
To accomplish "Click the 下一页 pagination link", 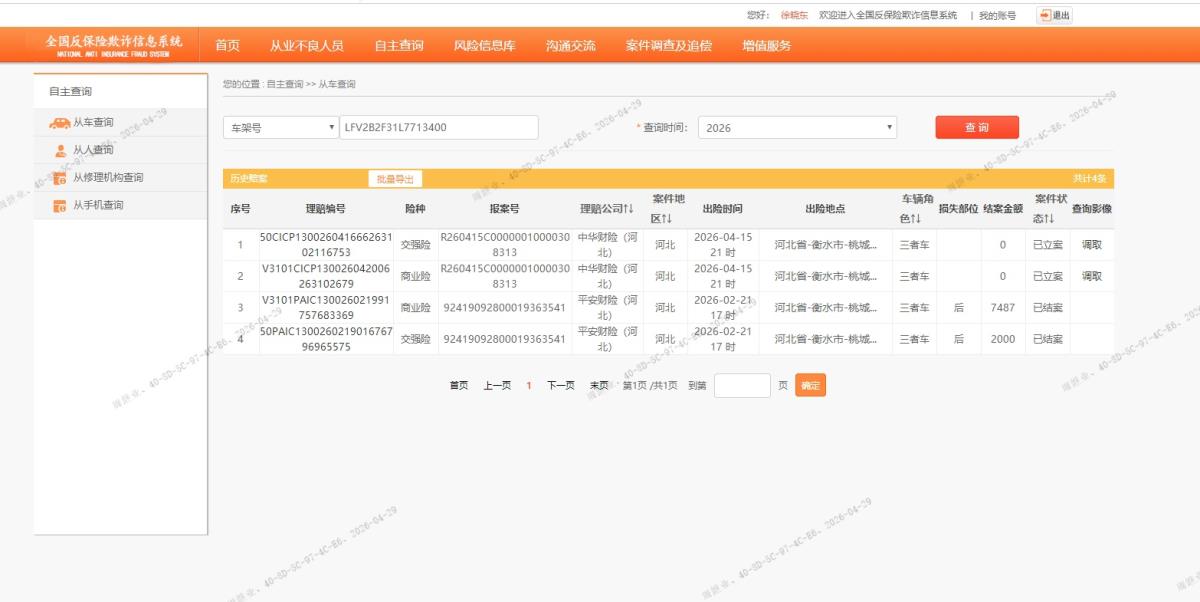I will (560, 386).
